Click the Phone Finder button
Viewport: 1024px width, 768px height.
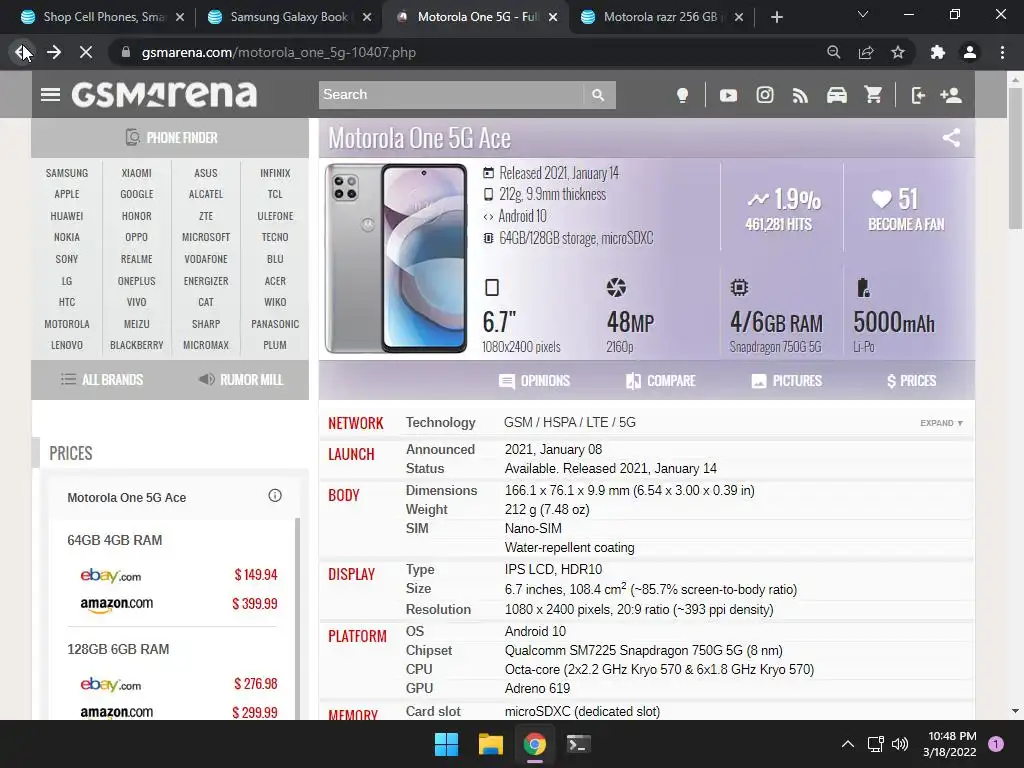(170, 138)
